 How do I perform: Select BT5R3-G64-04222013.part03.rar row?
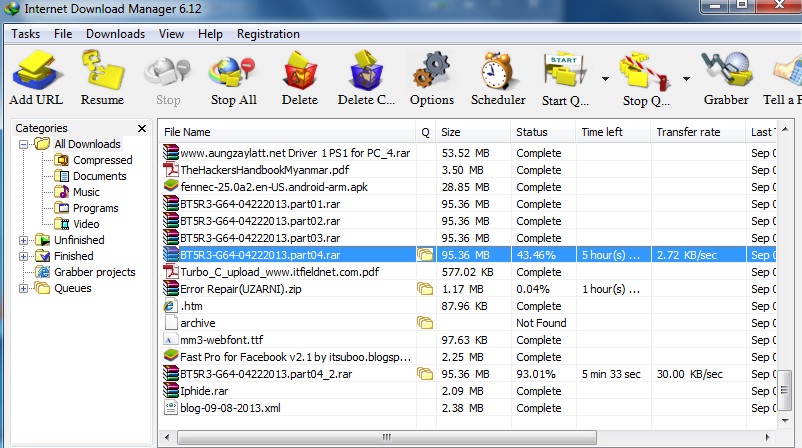coord(468,238)
